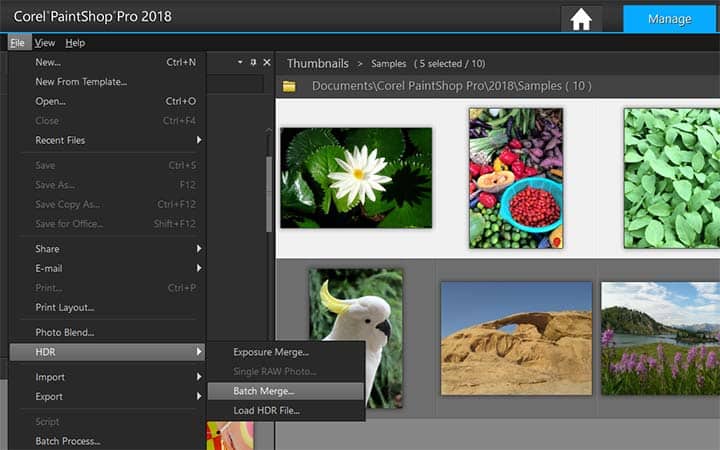Screen dimensions: 720x450
Task: Click the Samples breadcrumb label
Action: [388, 63]
